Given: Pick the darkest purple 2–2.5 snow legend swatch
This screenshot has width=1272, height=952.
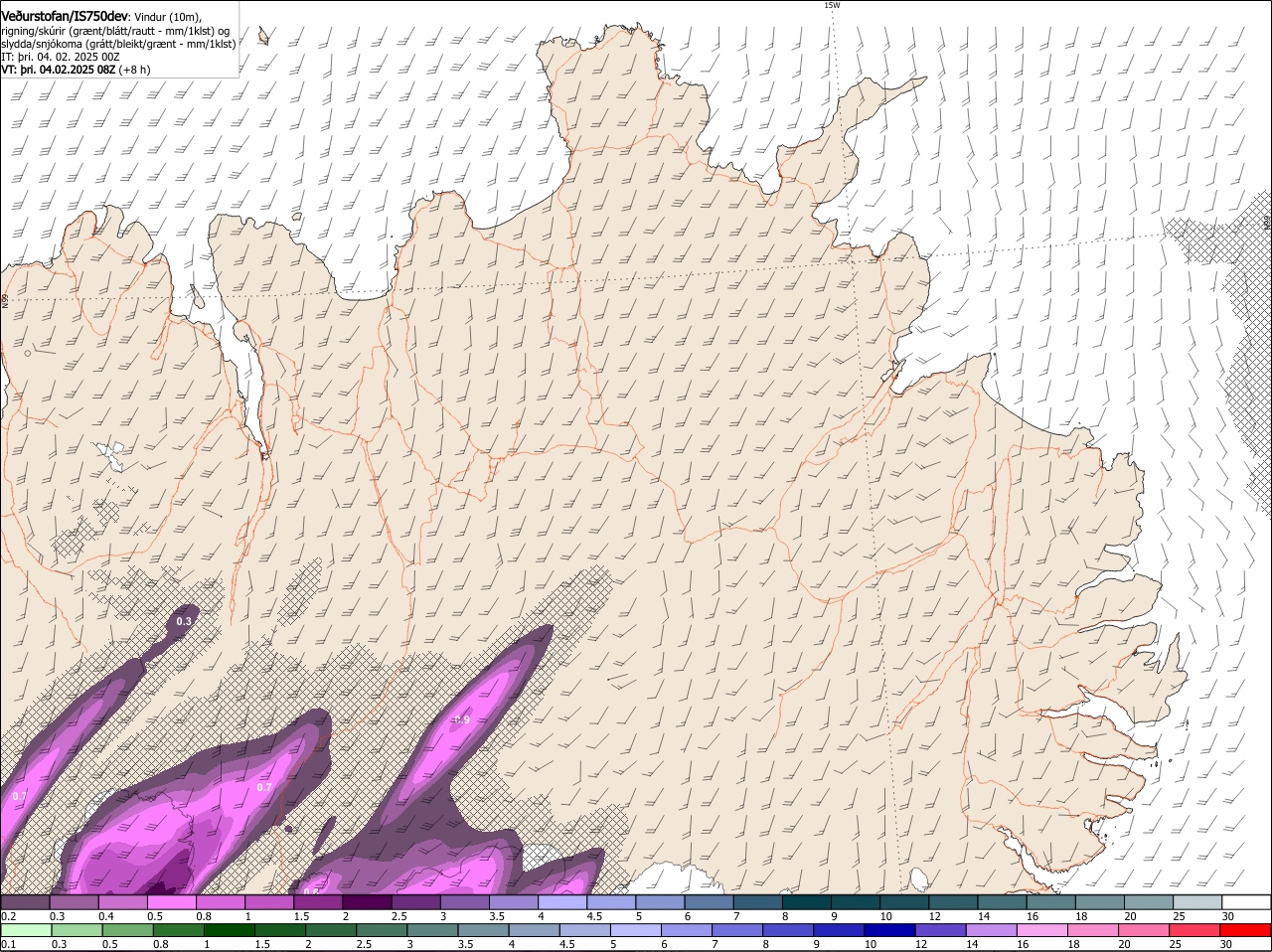Looking at the screenshot, I should (367, 902).
